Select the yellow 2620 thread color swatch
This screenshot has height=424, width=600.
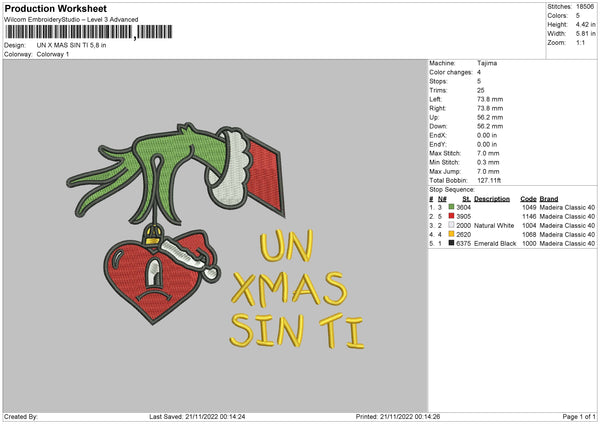coord(451,234)
